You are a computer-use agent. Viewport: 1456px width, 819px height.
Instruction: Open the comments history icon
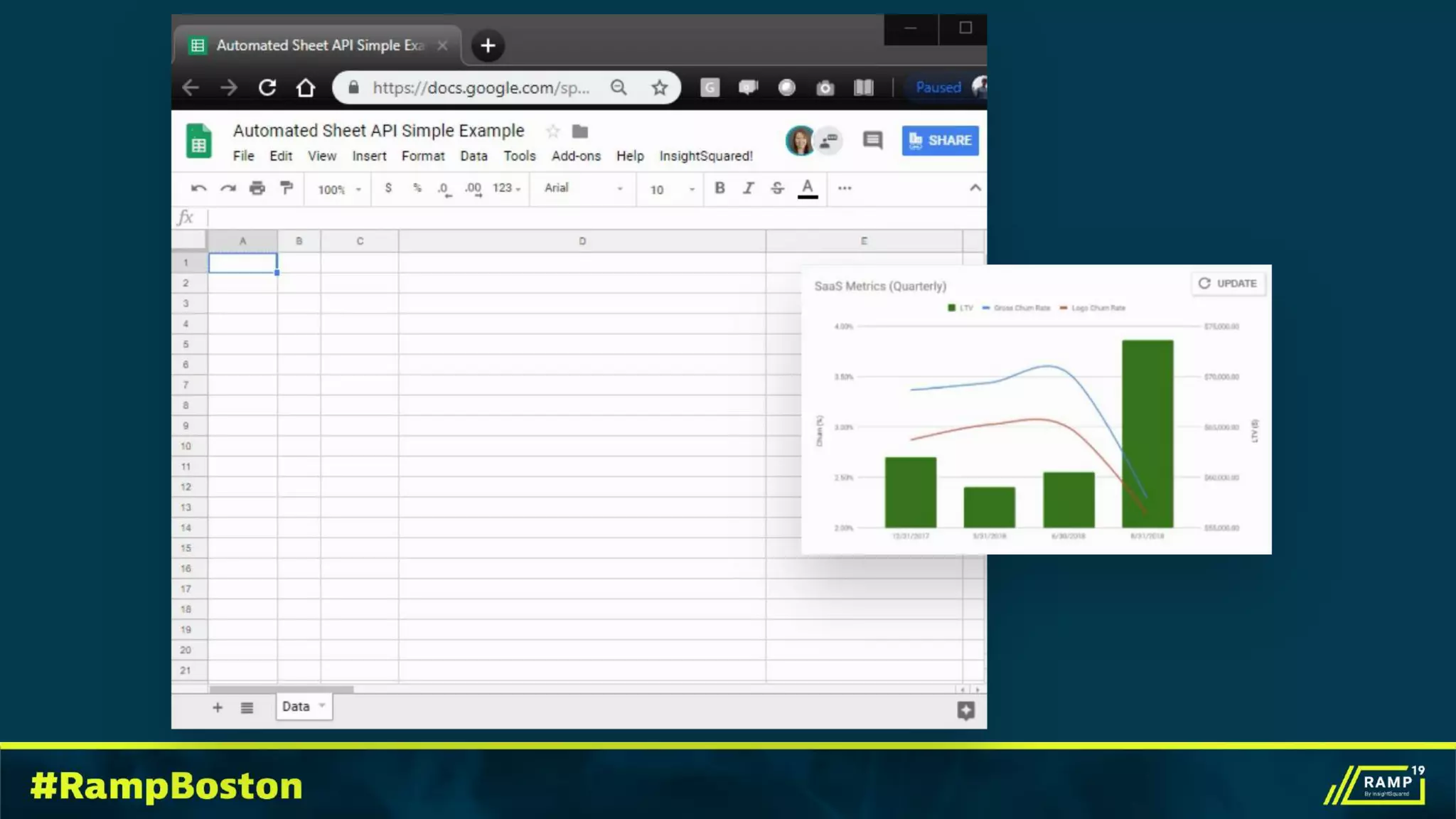click(x=872, y=140)
